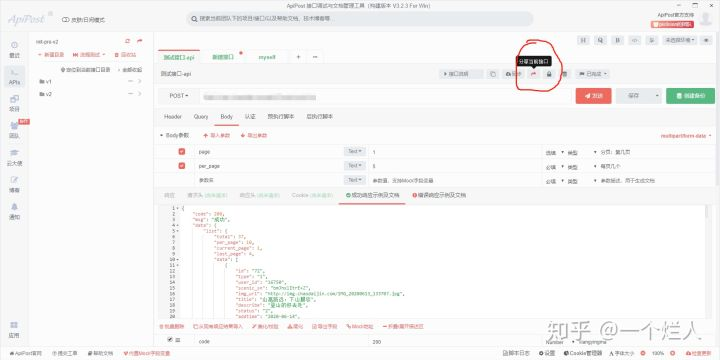Click the lock icon in API toolbar

[x=549, y=74]
